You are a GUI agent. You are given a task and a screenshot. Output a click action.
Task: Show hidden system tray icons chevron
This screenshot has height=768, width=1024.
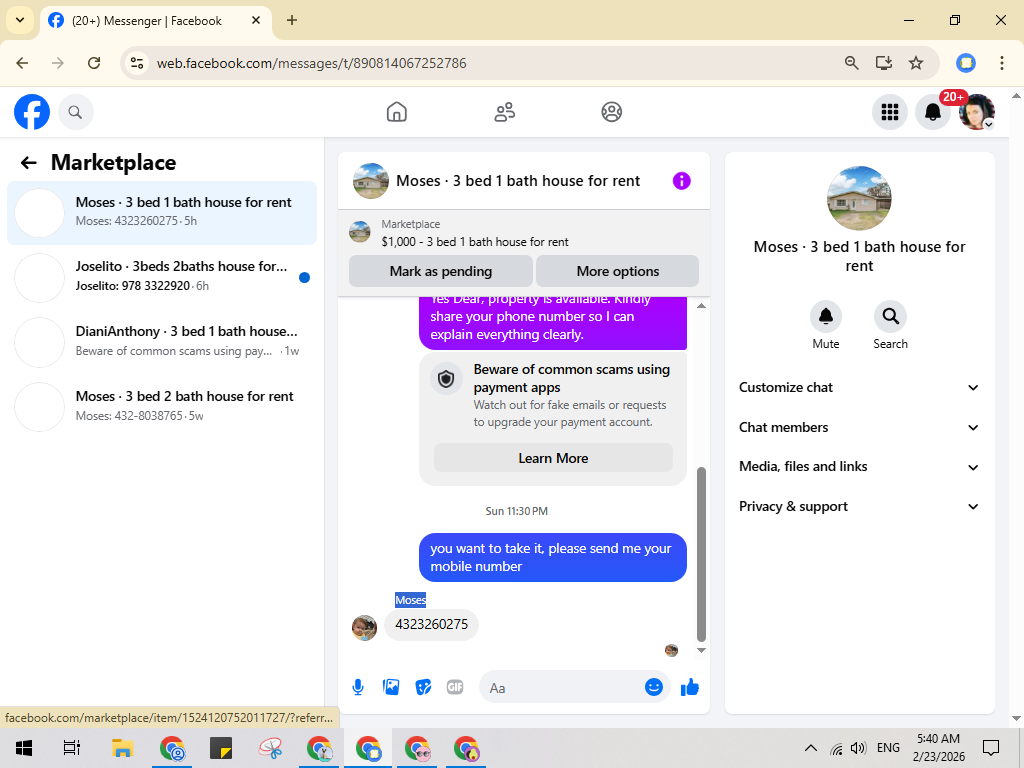coord(810,748)
